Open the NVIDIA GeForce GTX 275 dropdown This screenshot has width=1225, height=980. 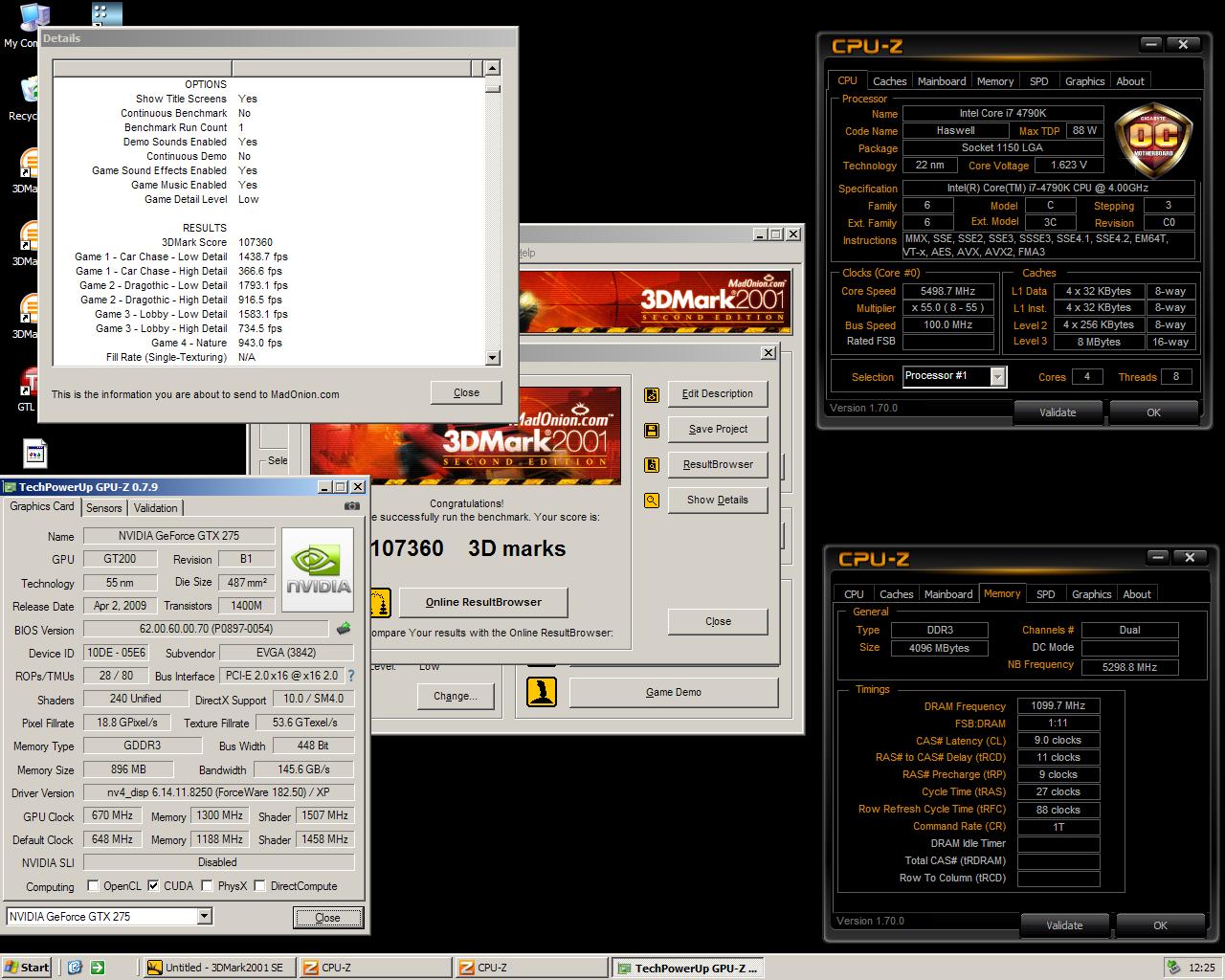click(x=204, y=916)
